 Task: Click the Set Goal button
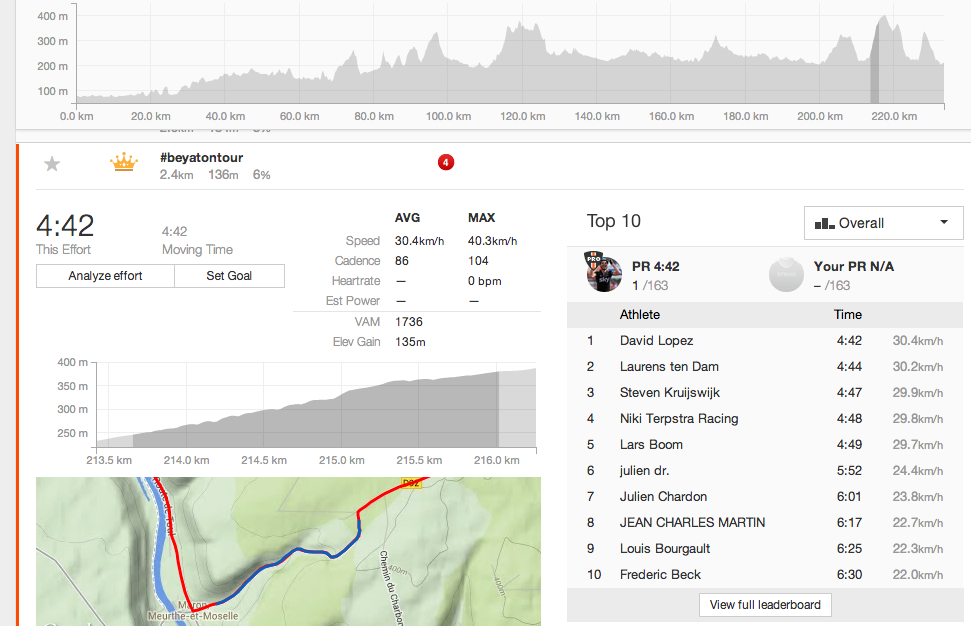pyautogui.click(x=229, y=276)
